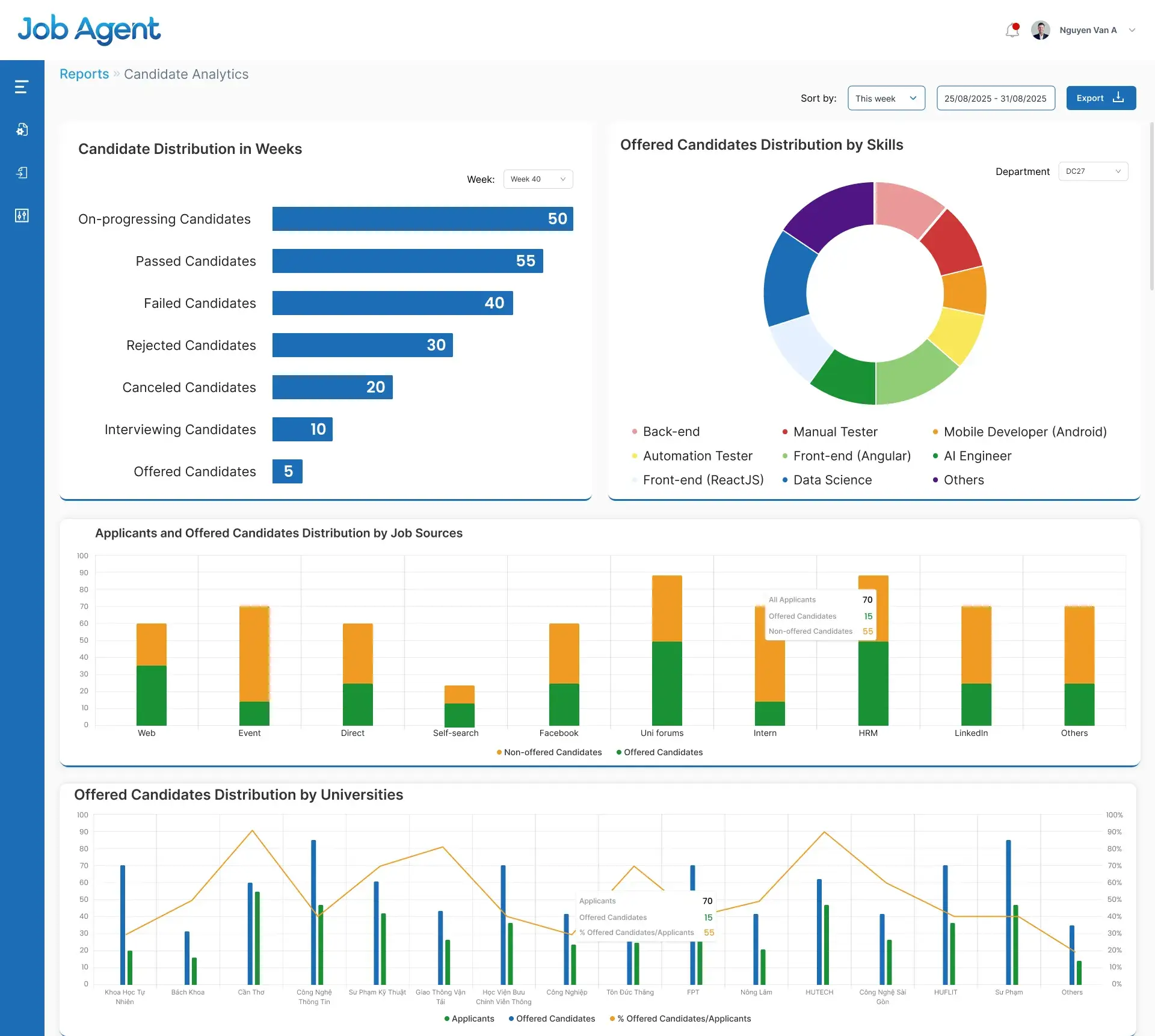1155x1036 pixels.
Task: Toggle Offered Candidates legend in job sources chart
Action: coord(659,752)
